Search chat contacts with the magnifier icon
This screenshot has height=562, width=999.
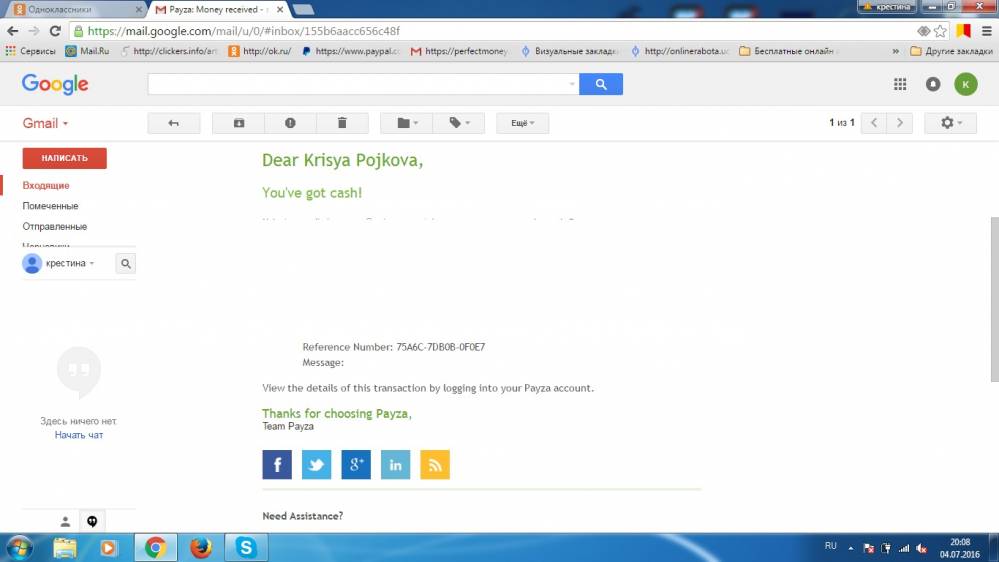(x=126, y=263)
